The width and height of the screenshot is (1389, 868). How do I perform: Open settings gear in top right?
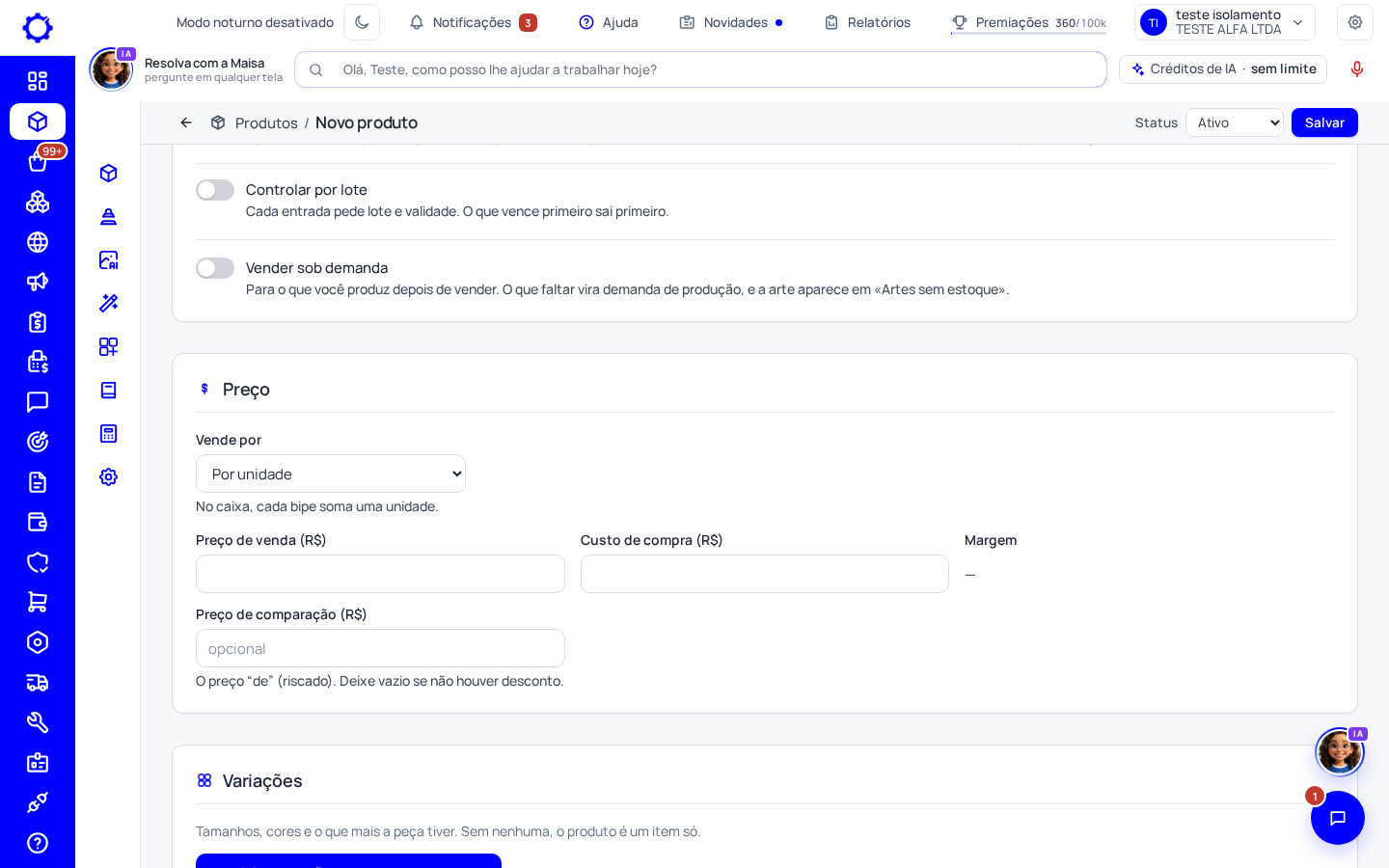1355,22
